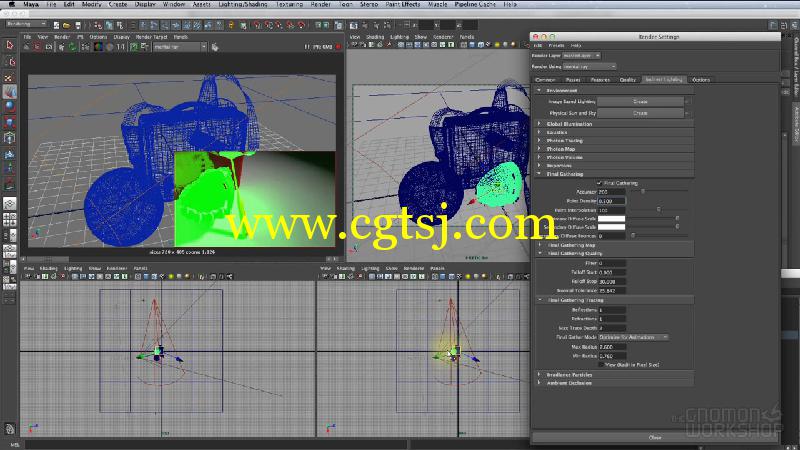The image size is (800, 450).
Task: Select the Paint Selection tool in toolbox
Action: tap(10, 78)
